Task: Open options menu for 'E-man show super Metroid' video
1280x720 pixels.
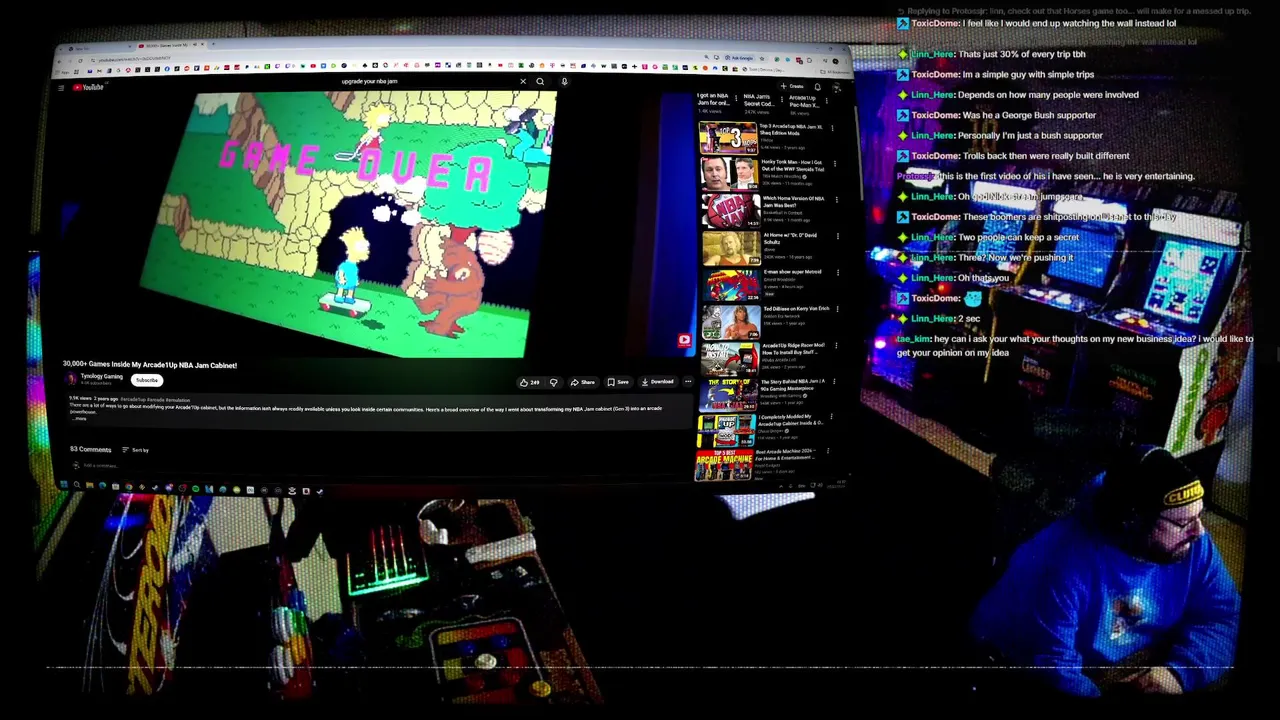Action: (x=837, y=273)
